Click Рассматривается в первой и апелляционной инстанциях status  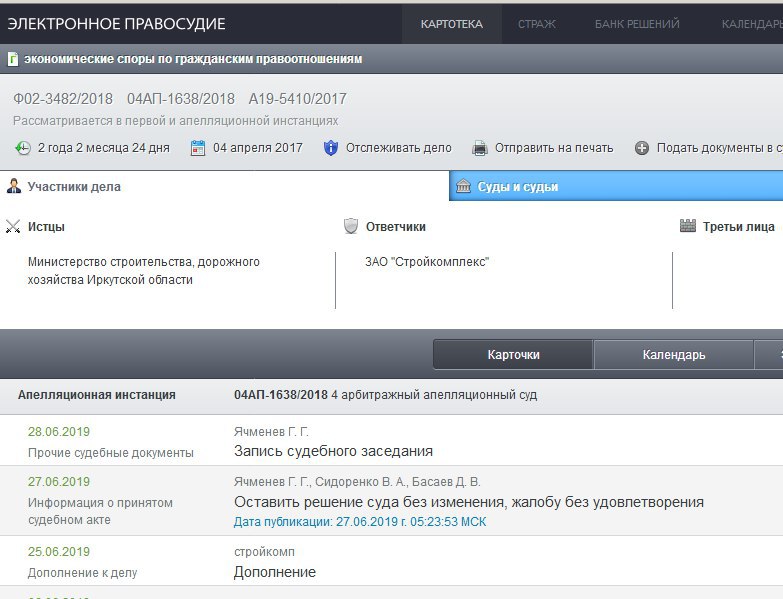pyautogui.click(x=176, y=121)
